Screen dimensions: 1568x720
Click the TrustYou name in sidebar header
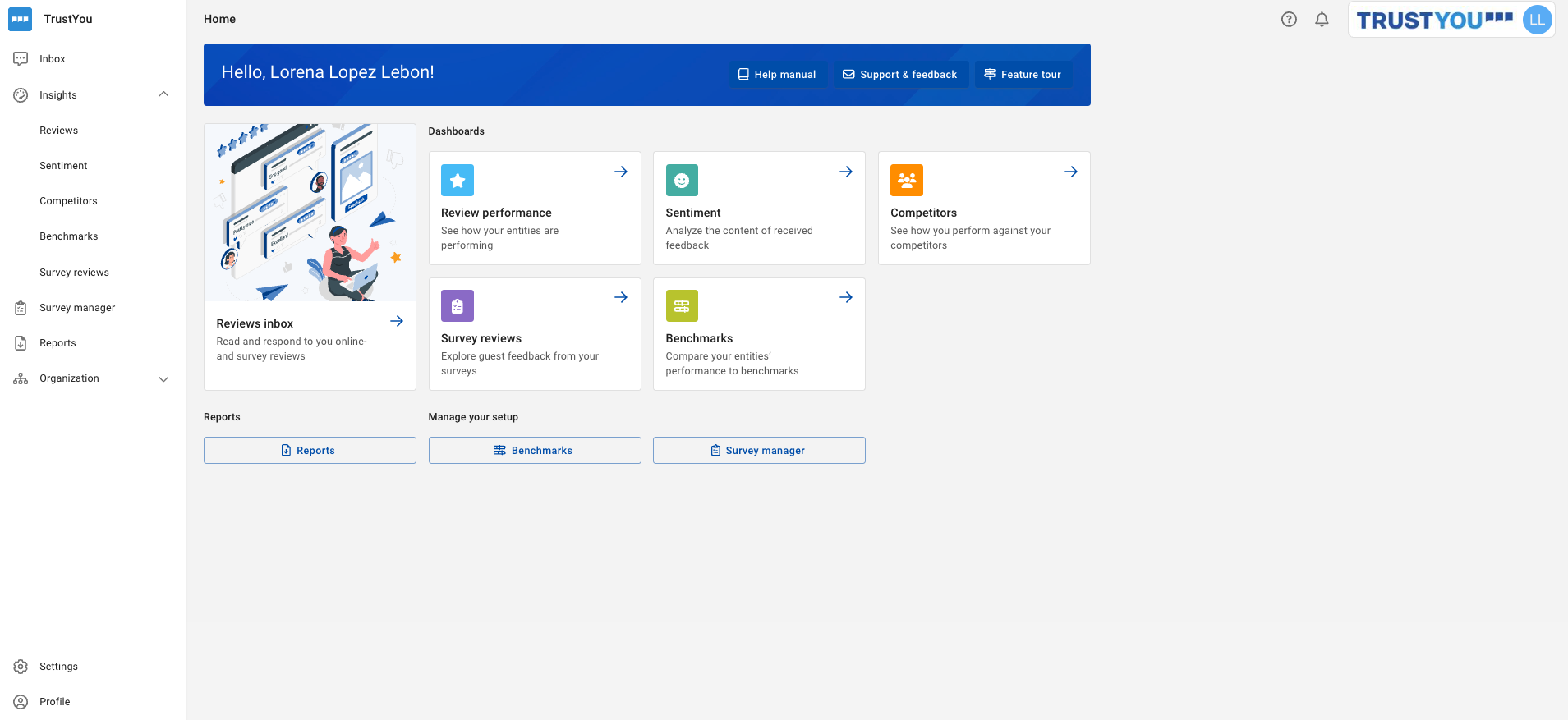tap(68, 19)
